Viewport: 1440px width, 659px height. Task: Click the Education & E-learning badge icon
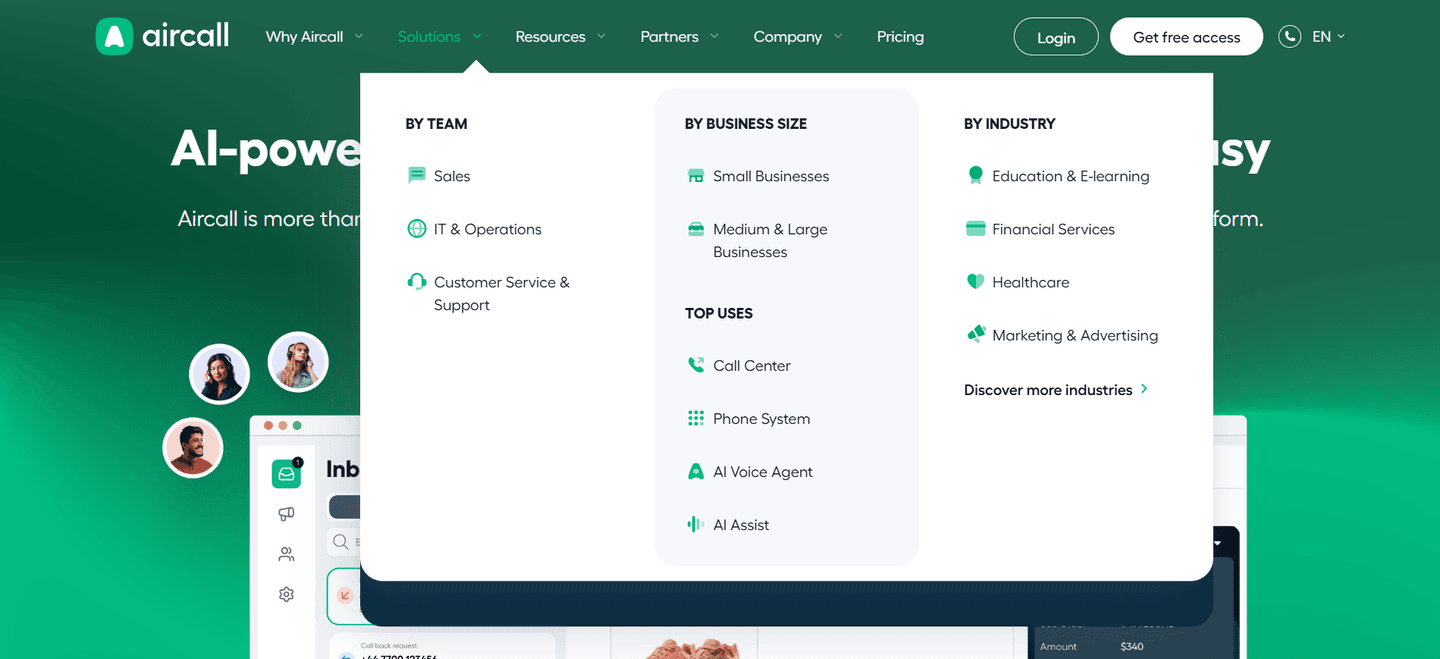tap(976, 175)
